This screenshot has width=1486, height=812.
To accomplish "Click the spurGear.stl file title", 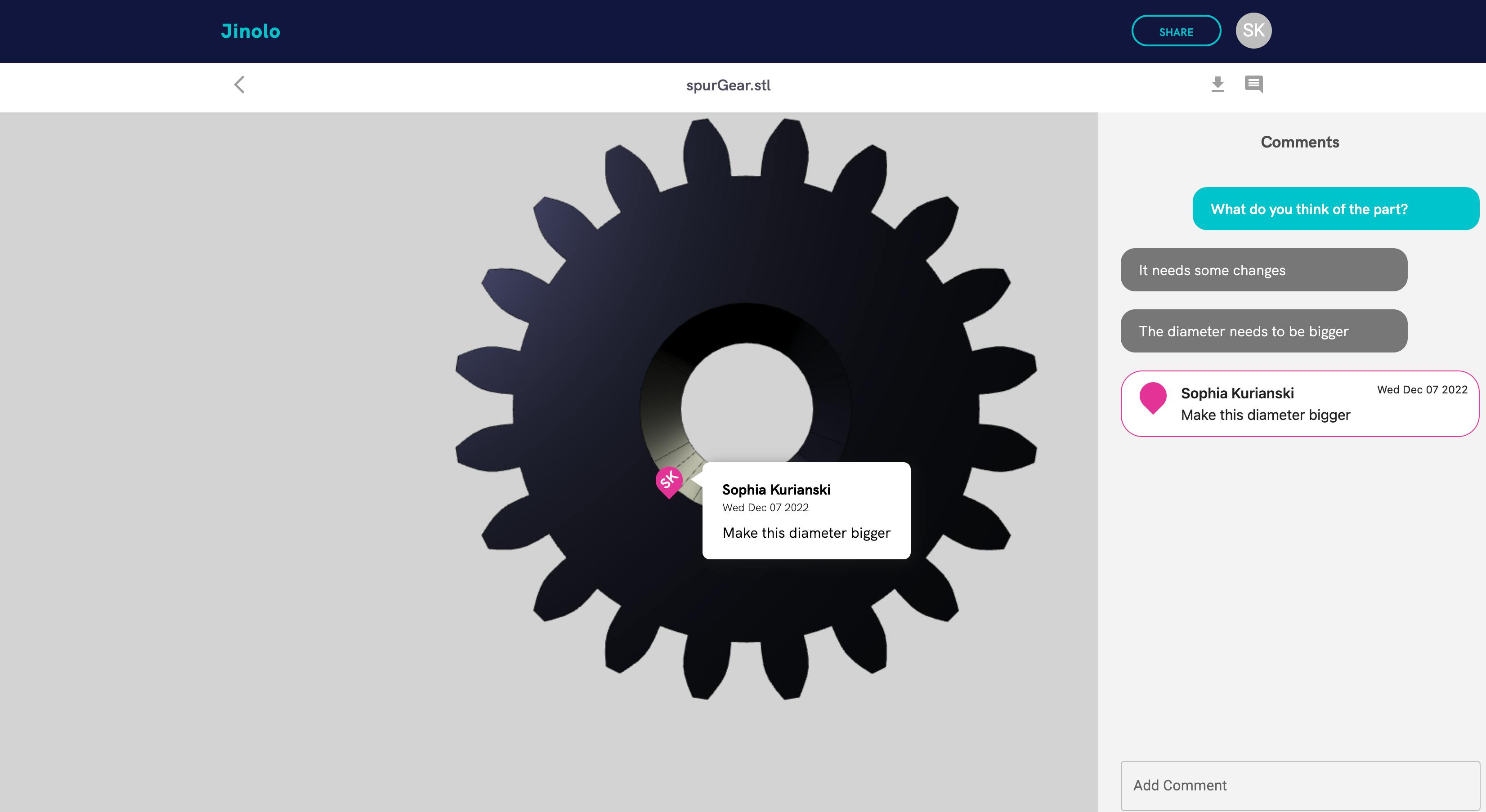I will (x=728, y=85).
